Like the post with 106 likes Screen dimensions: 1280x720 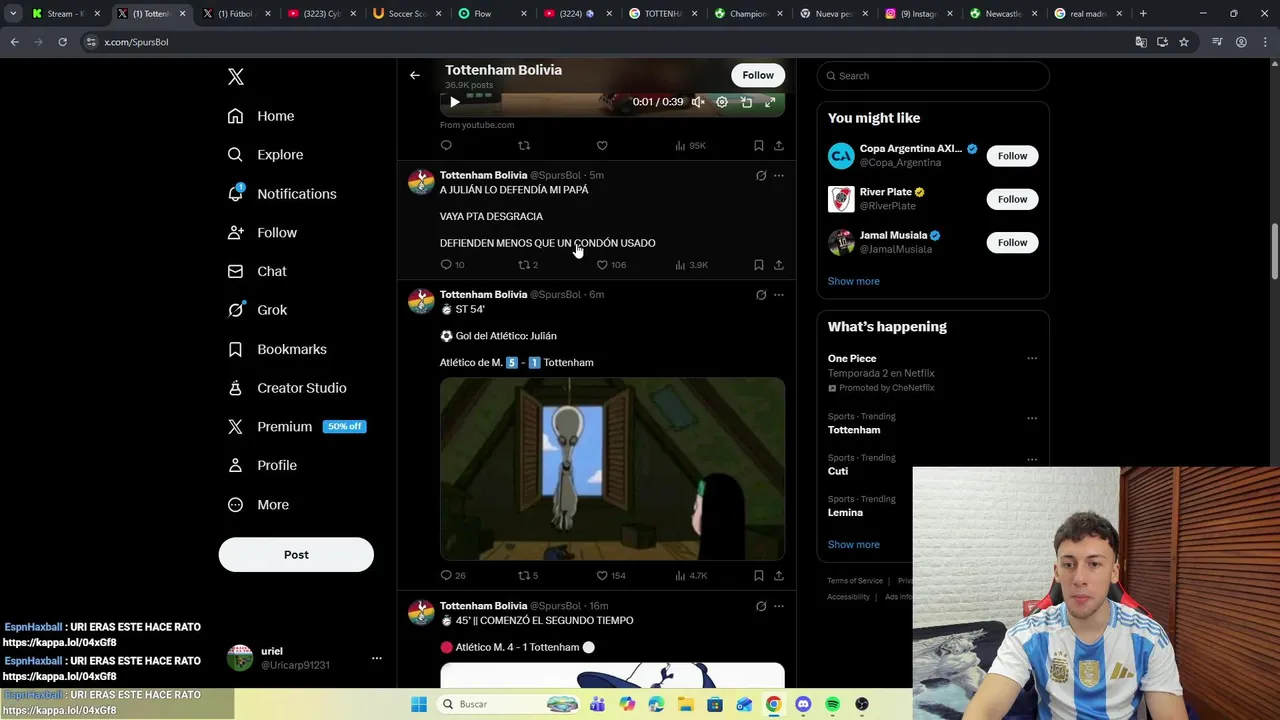point(611,265)
